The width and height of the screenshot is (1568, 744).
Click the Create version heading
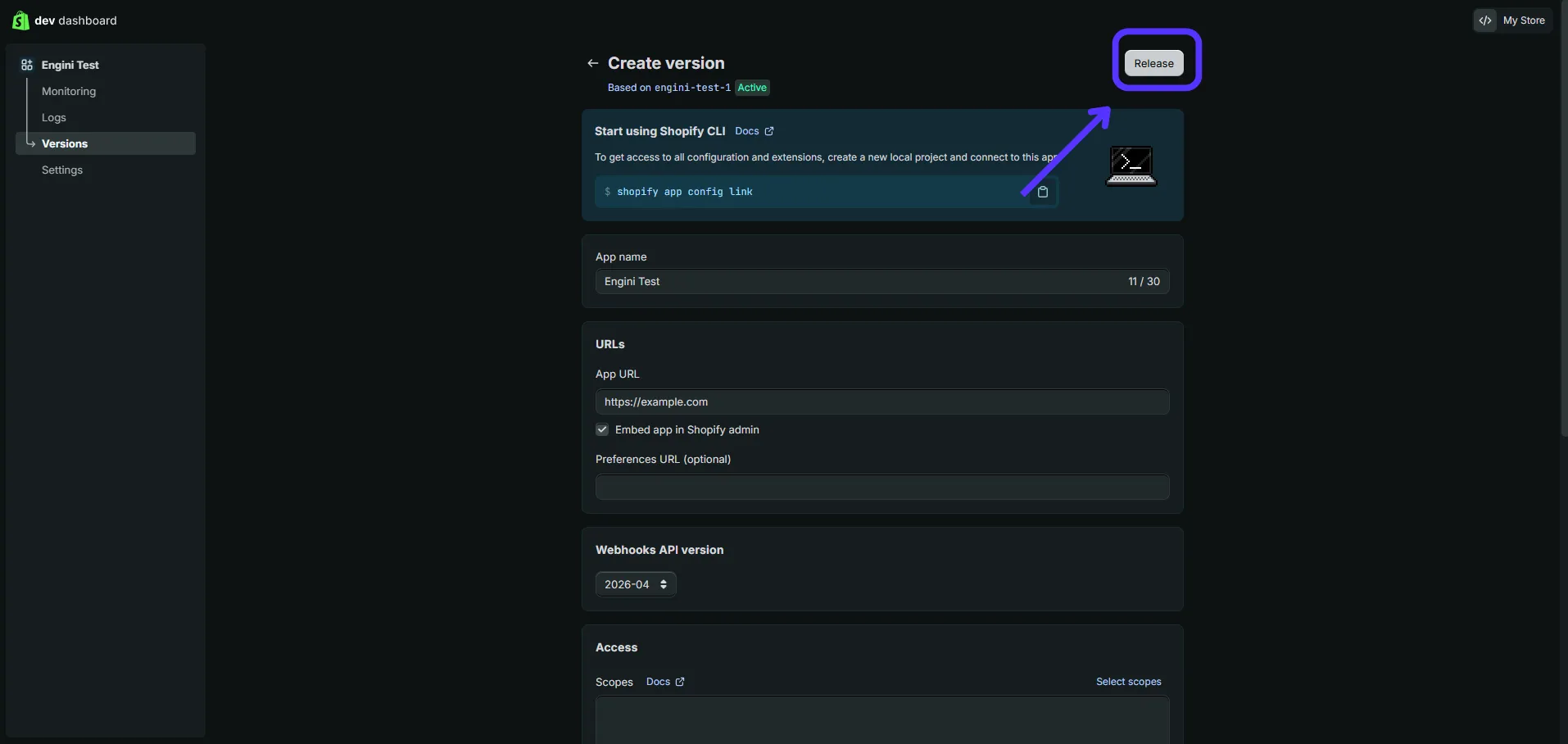(x=666, y=63)
